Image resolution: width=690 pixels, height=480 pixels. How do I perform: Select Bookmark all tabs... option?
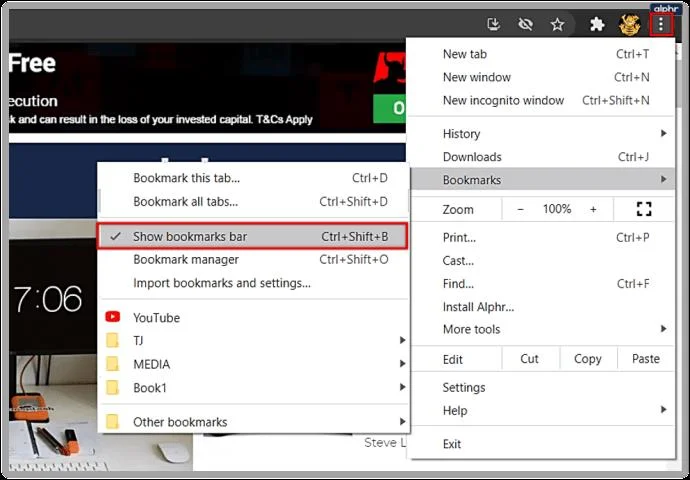coord(253,201)
